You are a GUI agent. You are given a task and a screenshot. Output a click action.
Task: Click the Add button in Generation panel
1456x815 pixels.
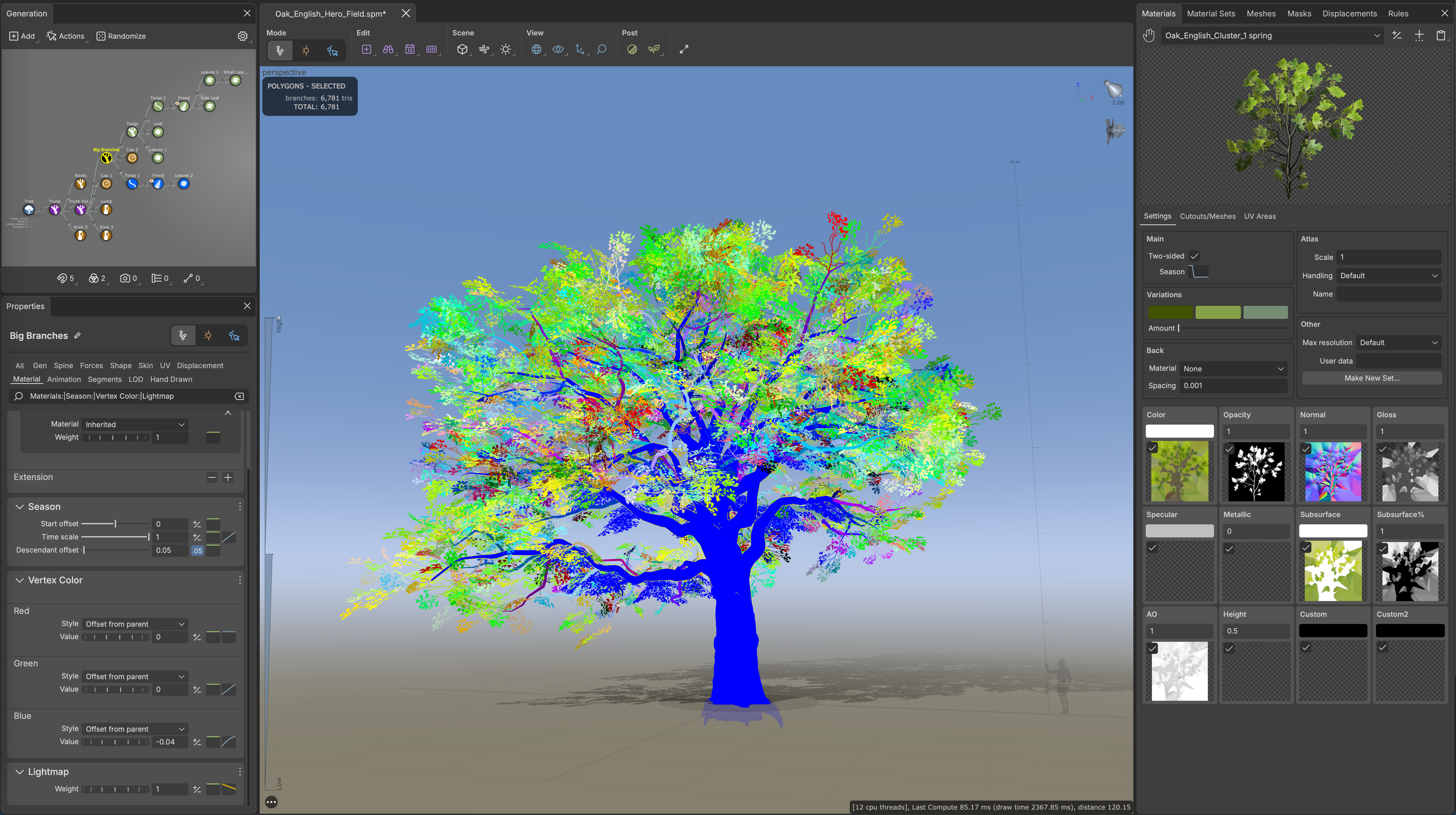[x=22, y=36]
